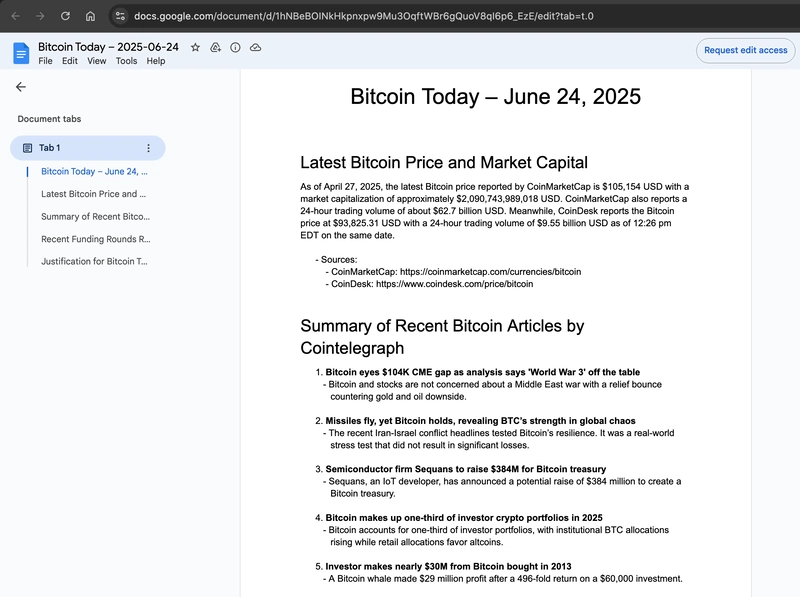The width and height of the screenshot is (800, 597).
Task: Click the Summary of Recent Bitcoin Articles heading
Action: pos(442,337)
